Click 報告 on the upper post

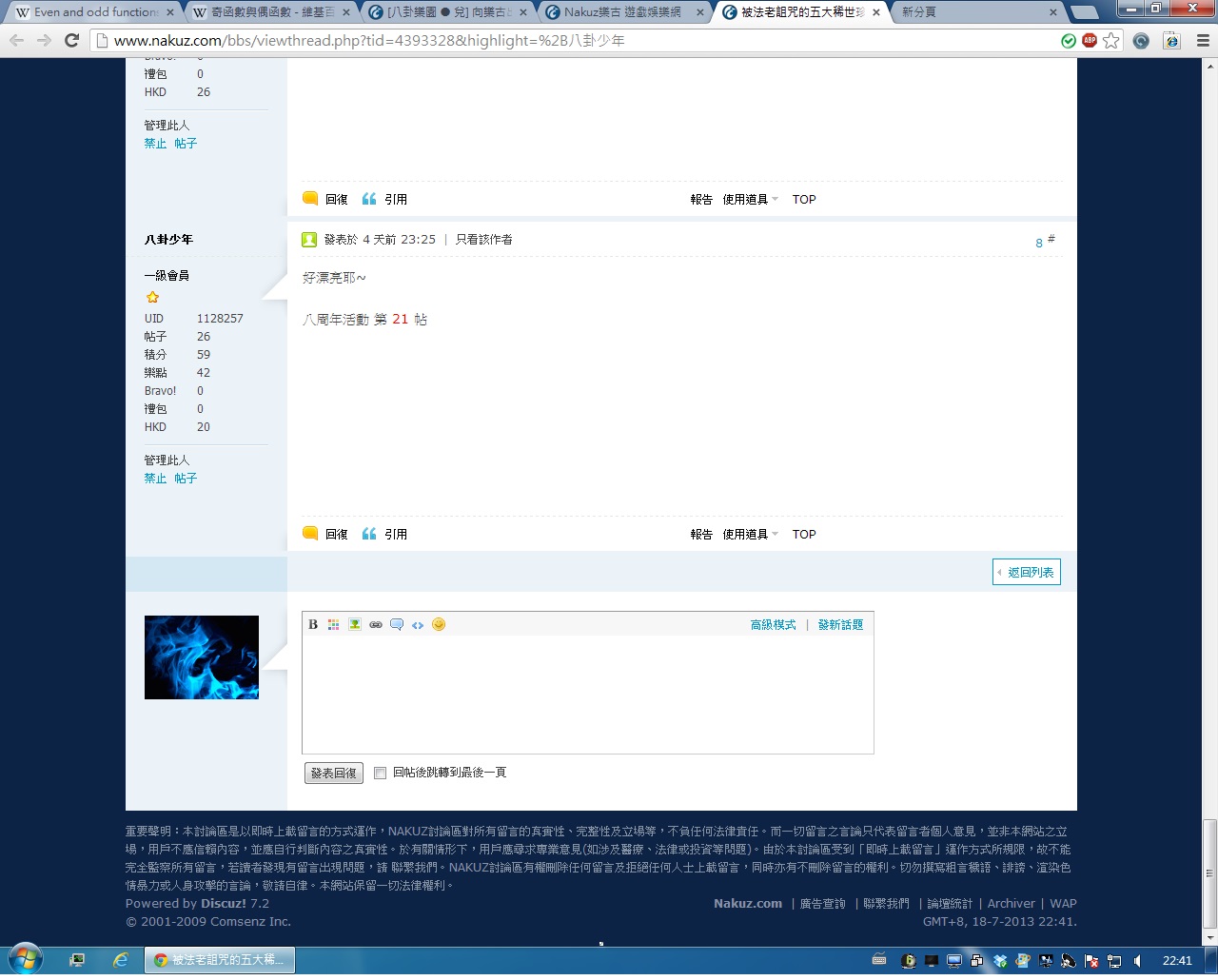point(701,200)
